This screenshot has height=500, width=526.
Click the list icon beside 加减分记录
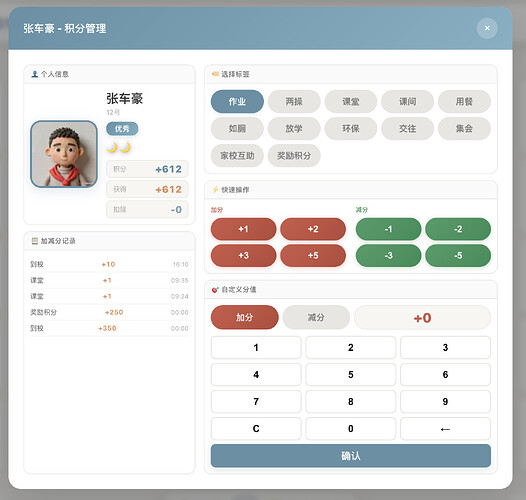tap(35, 241)
